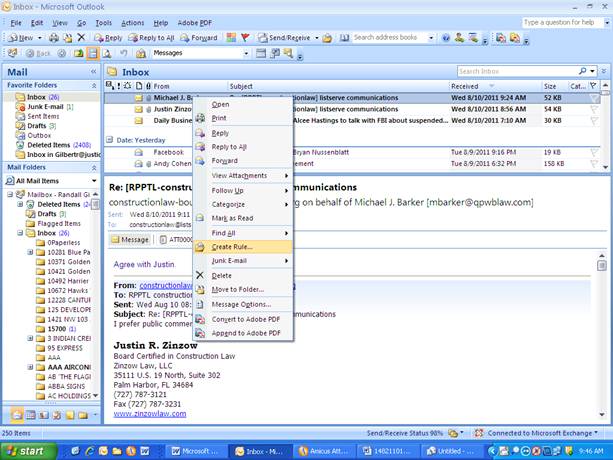Click the Mail button in the navigation pane footer
Viewport: 613px width, 460px height.
click(17, 415)
